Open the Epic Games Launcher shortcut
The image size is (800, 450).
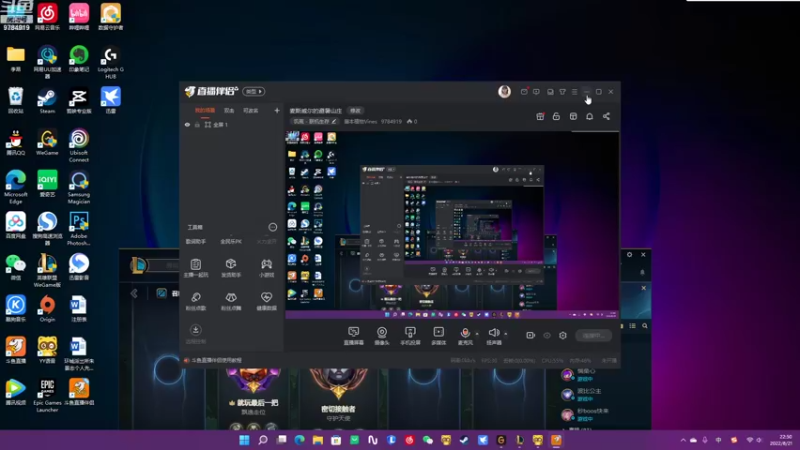pos(47,396)
